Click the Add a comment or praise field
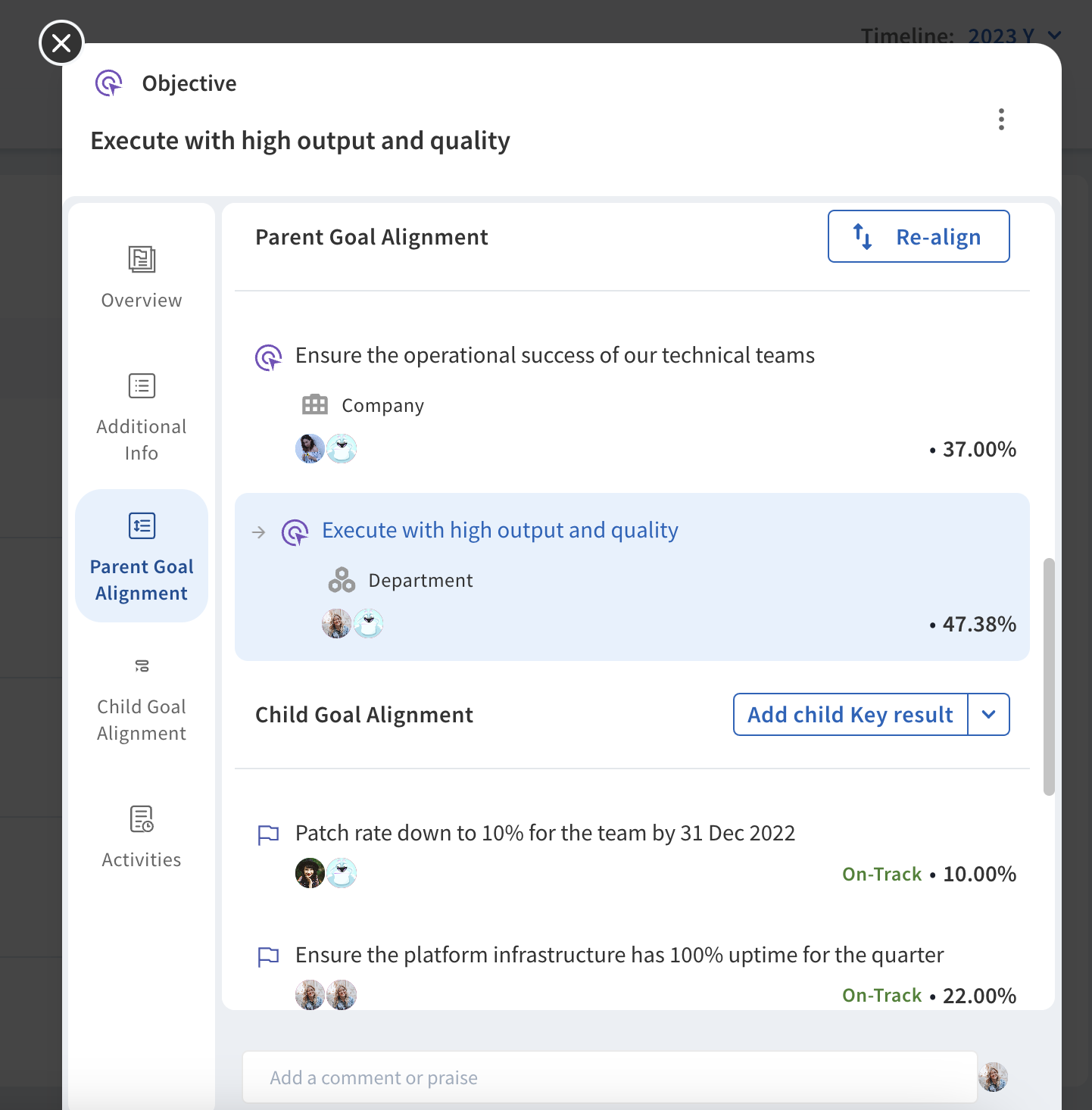 [x=609, y=1077]
